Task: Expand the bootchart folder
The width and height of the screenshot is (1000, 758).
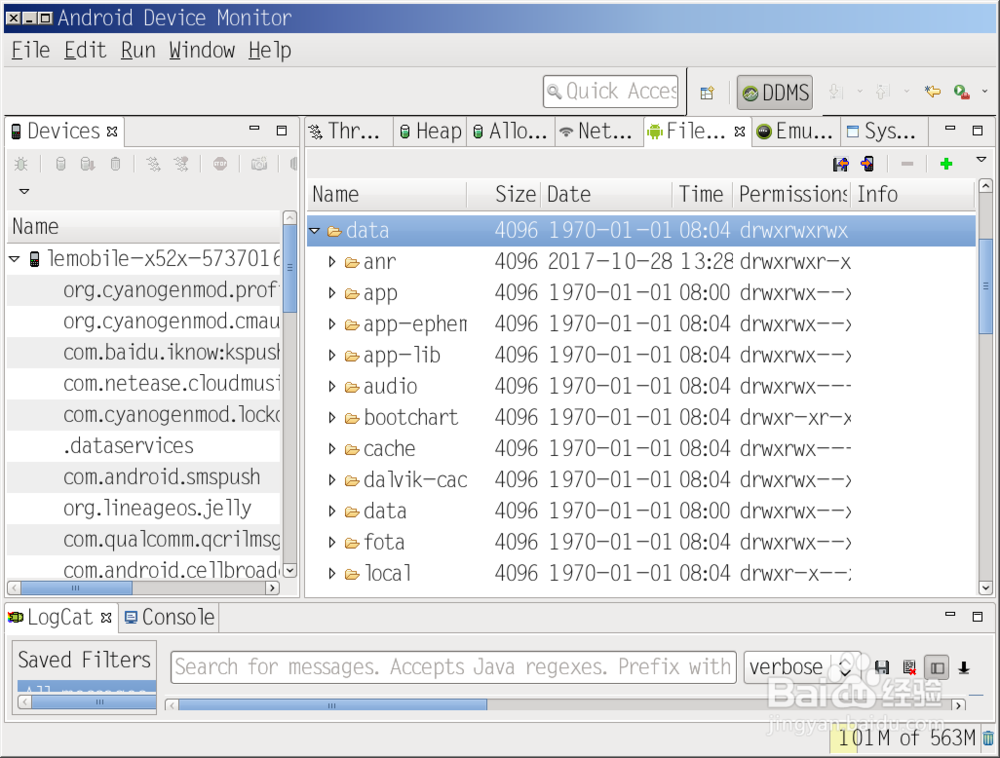Action: pos(332,418)
